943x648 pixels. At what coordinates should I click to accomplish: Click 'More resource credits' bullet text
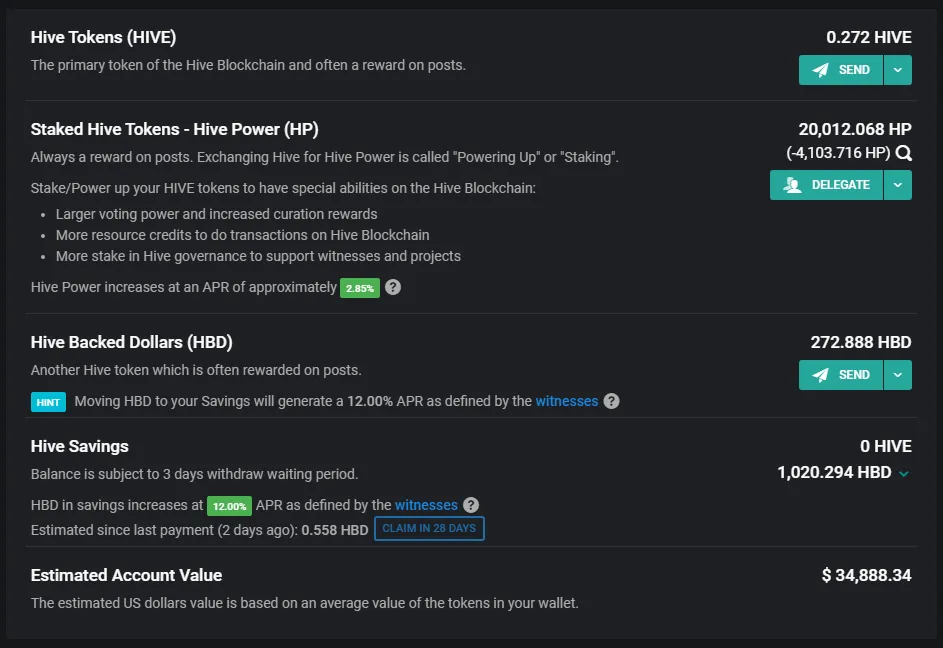(242, 235)
